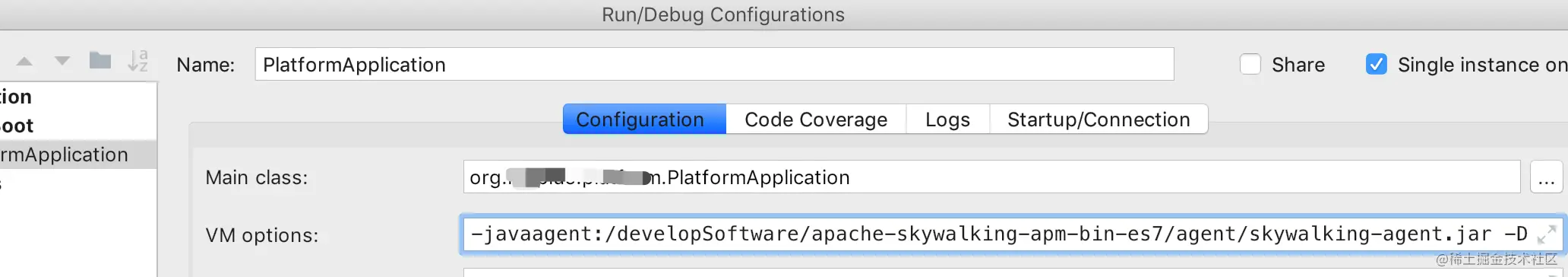This screenshot has width=1568, height=277.
Task: Create a new folder for configurations
Action: coord(100,60)
